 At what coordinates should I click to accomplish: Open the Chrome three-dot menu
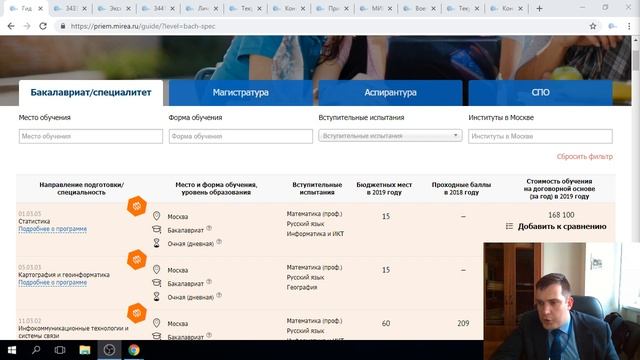point(629,26)
